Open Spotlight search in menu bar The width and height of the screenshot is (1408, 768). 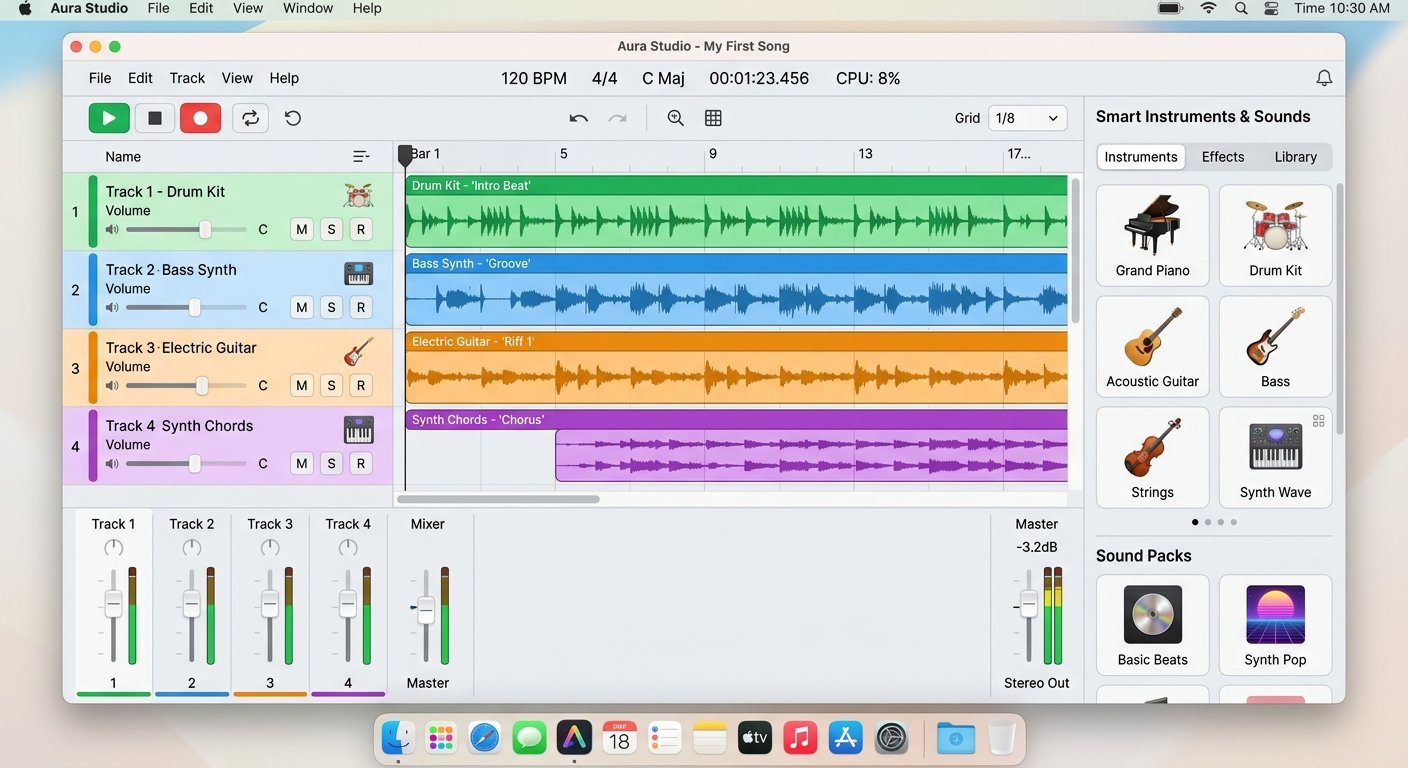click(x=1241, y=8)
